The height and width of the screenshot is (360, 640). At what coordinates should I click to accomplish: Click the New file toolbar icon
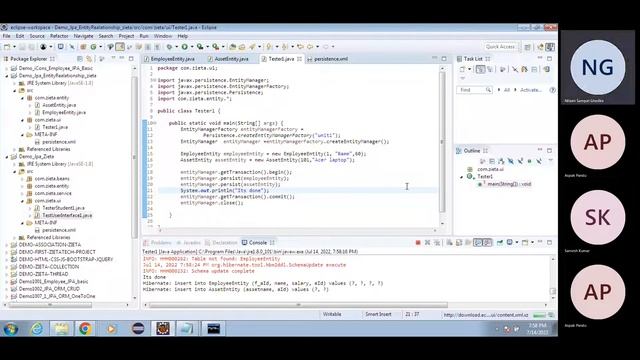tap(7, 47)
